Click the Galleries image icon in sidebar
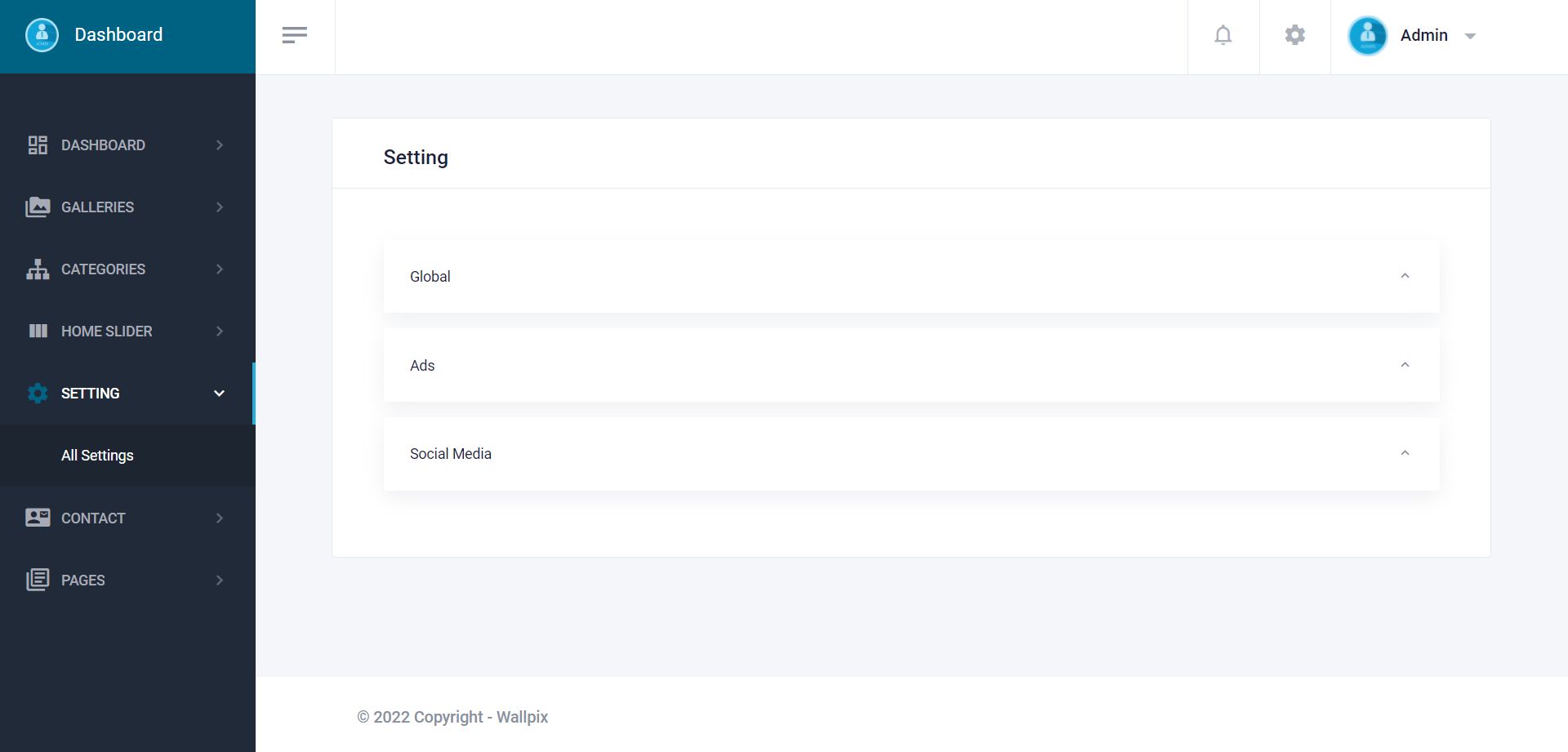 (38, 207)
